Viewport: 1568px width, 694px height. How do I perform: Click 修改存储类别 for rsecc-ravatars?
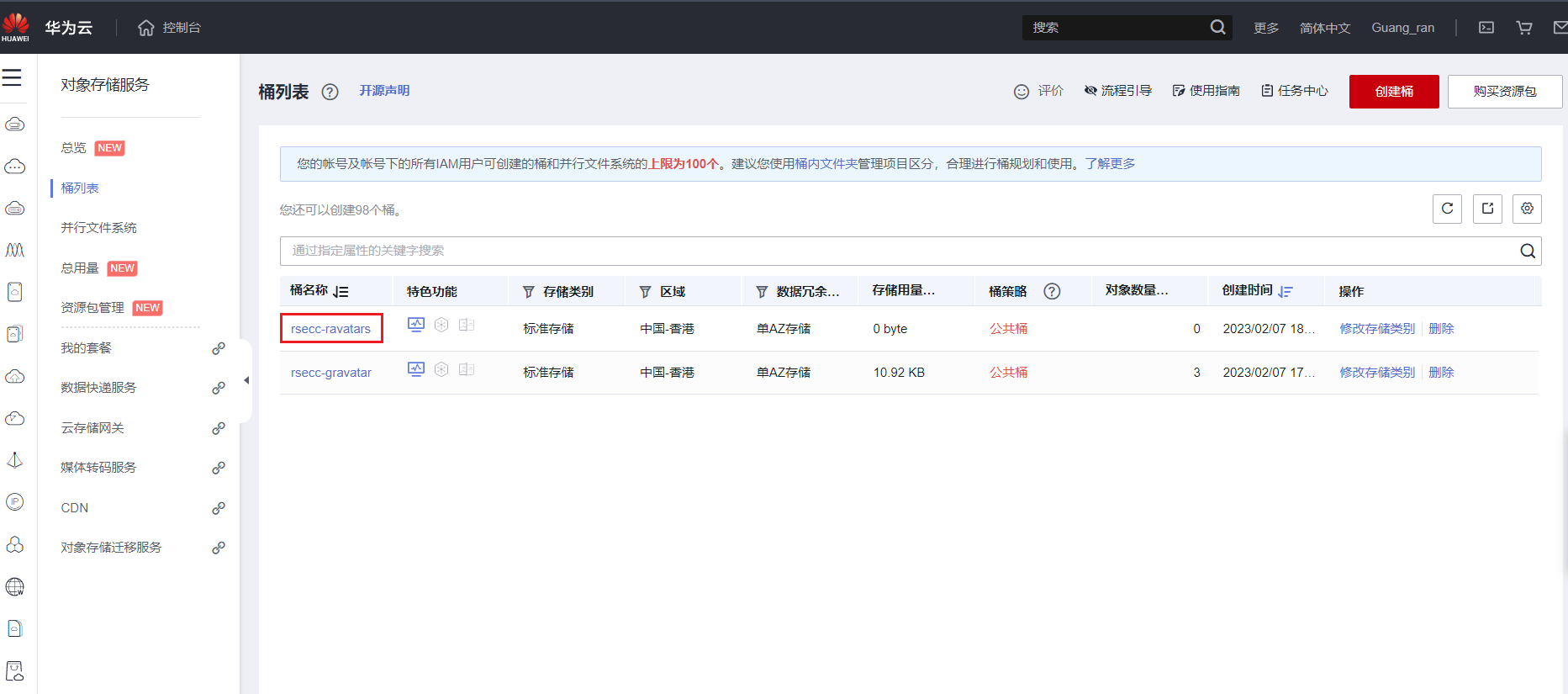coord(1377,329)
